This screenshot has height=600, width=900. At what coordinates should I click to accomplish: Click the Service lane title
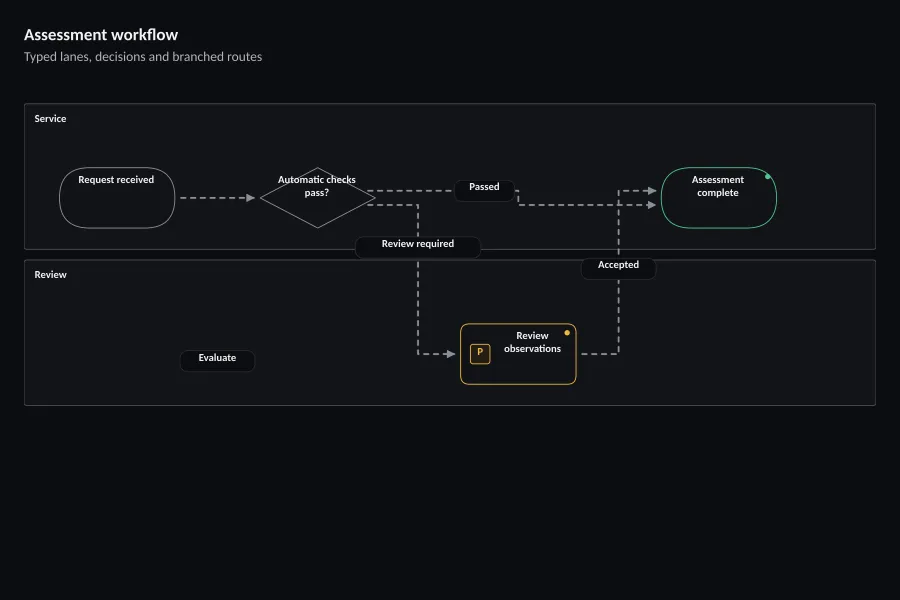[51, 119]
